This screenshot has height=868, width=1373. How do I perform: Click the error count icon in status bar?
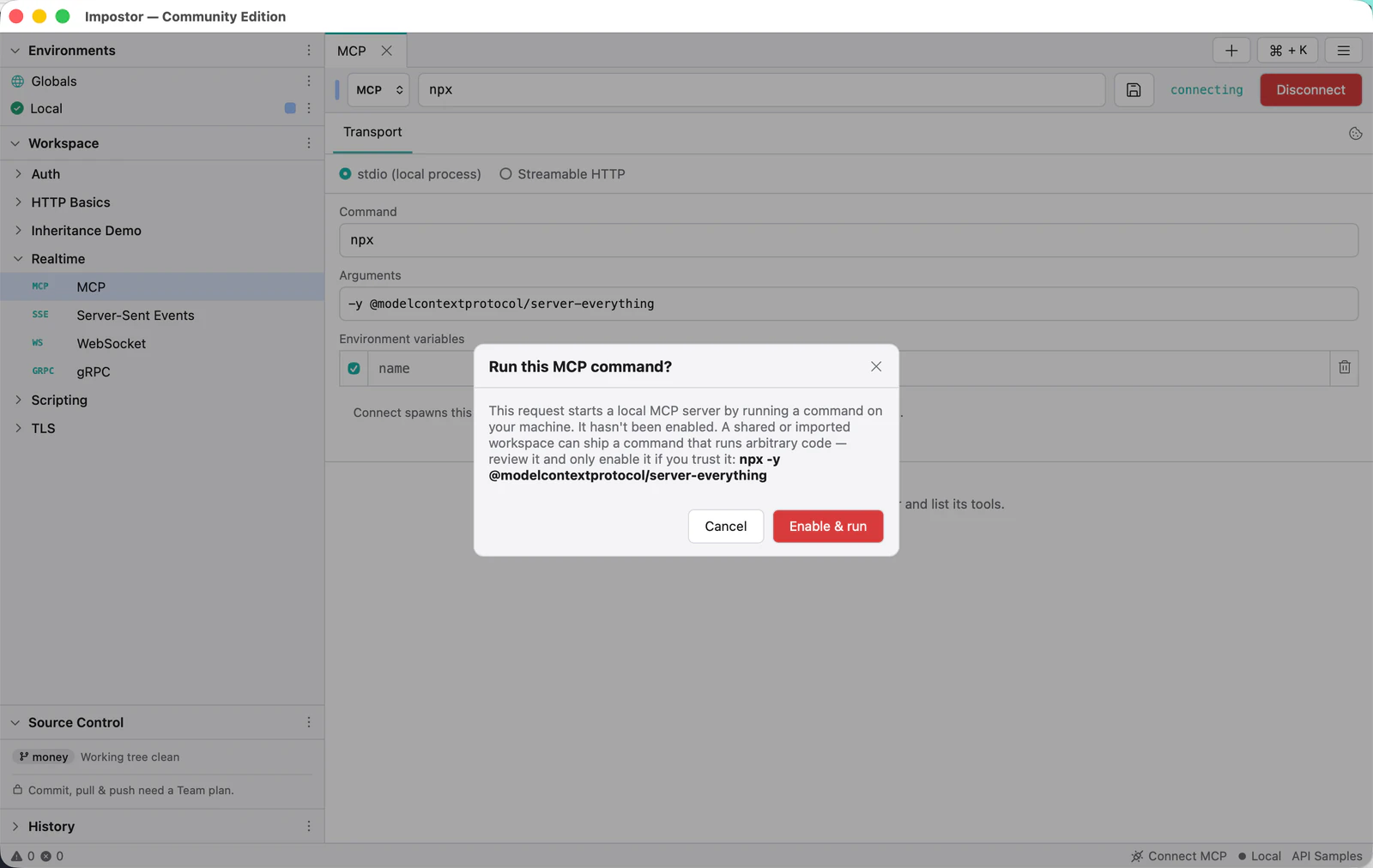[46, 856]
